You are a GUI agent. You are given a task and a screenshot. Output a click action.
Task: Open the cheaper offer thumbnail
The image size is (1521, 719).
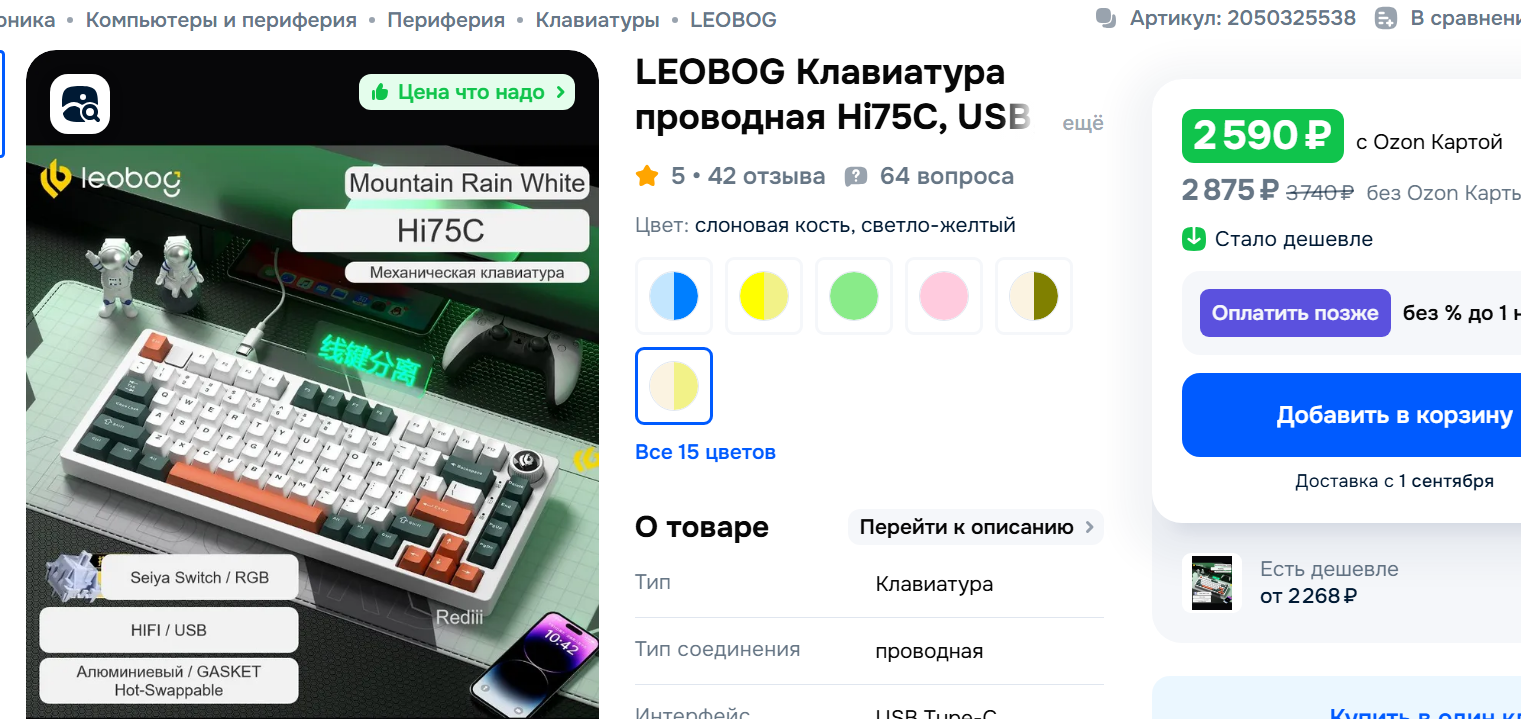pos(1212,583)
